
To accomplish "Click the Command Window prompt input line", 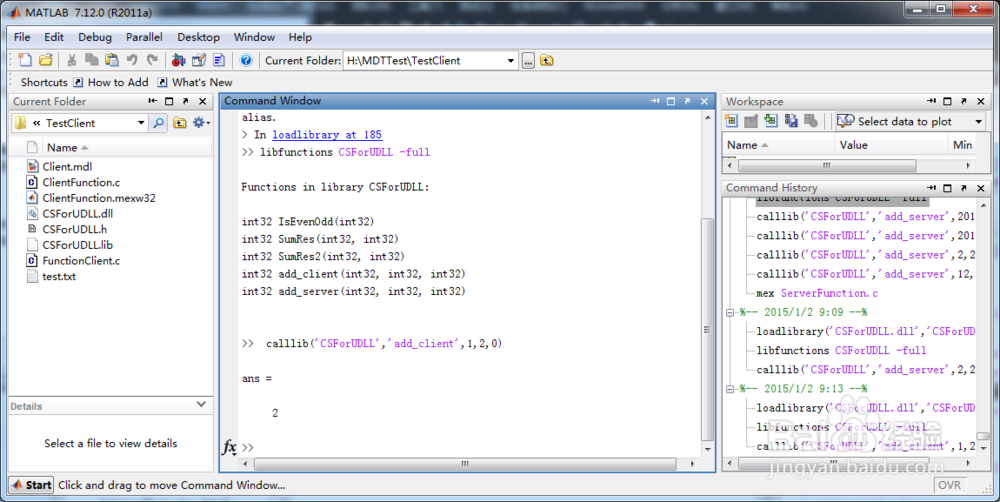I will [471, 447].
